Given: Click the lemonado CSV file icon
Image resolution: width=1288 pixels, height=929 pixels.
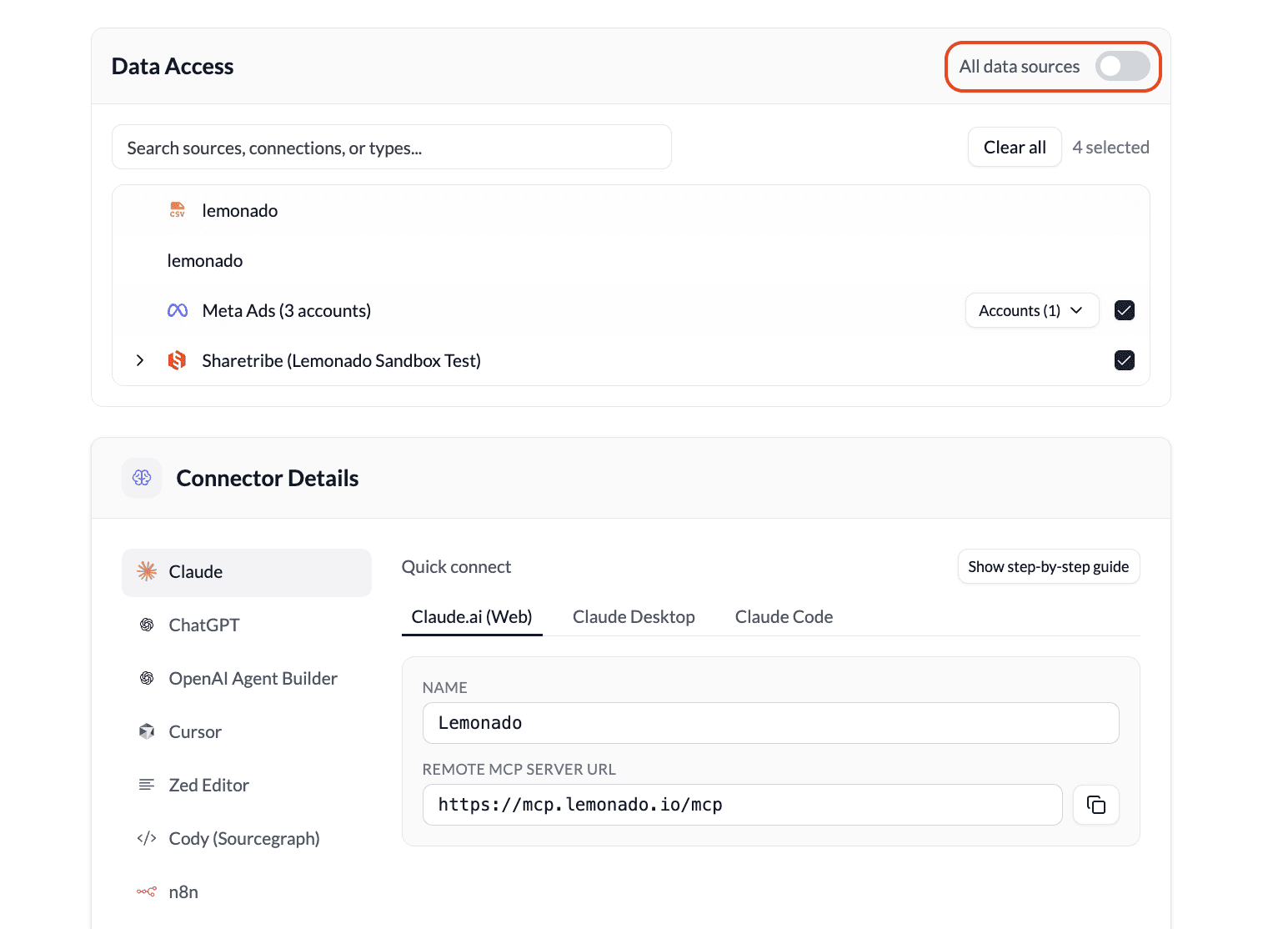Looking at the screenshot, I should [x=178, y=210].
